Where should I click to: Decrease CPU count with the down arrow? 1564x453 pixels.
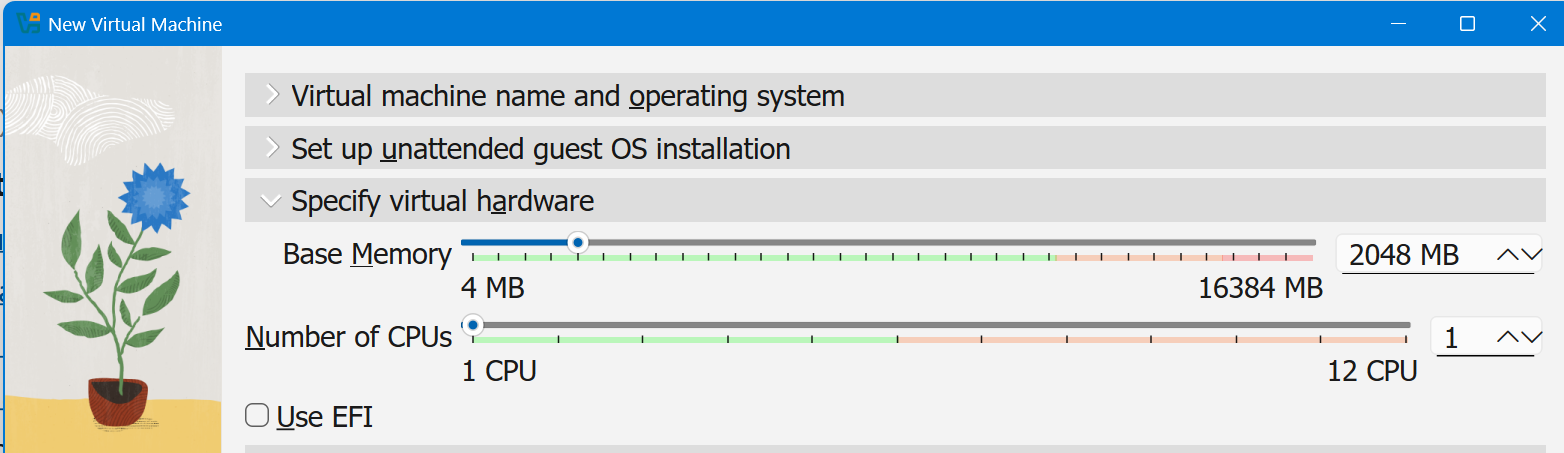pos(1530,338)
